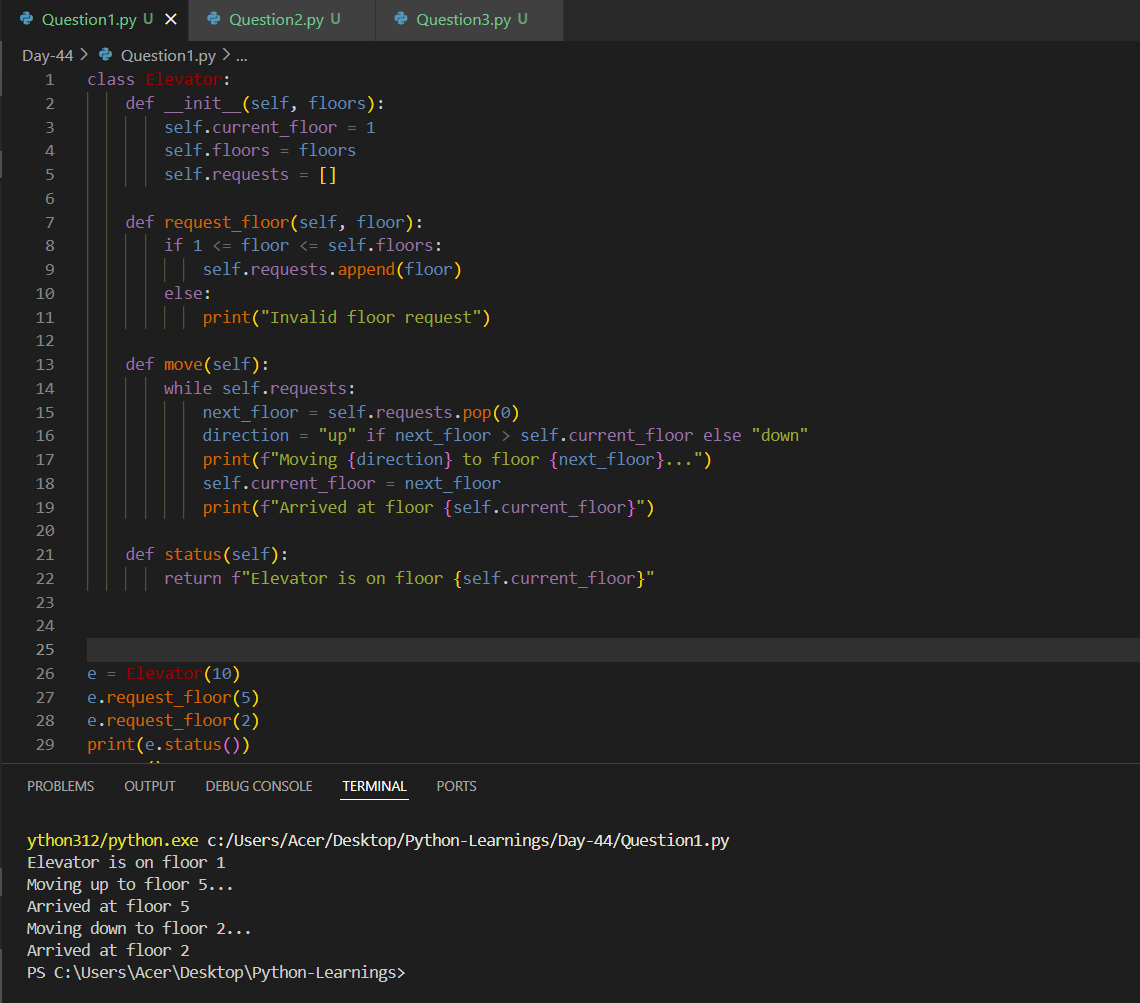Open the Day-44 breadcrumb folder
The width and height of the screenshot is (1140, 1003).
(x=47, y=55)
